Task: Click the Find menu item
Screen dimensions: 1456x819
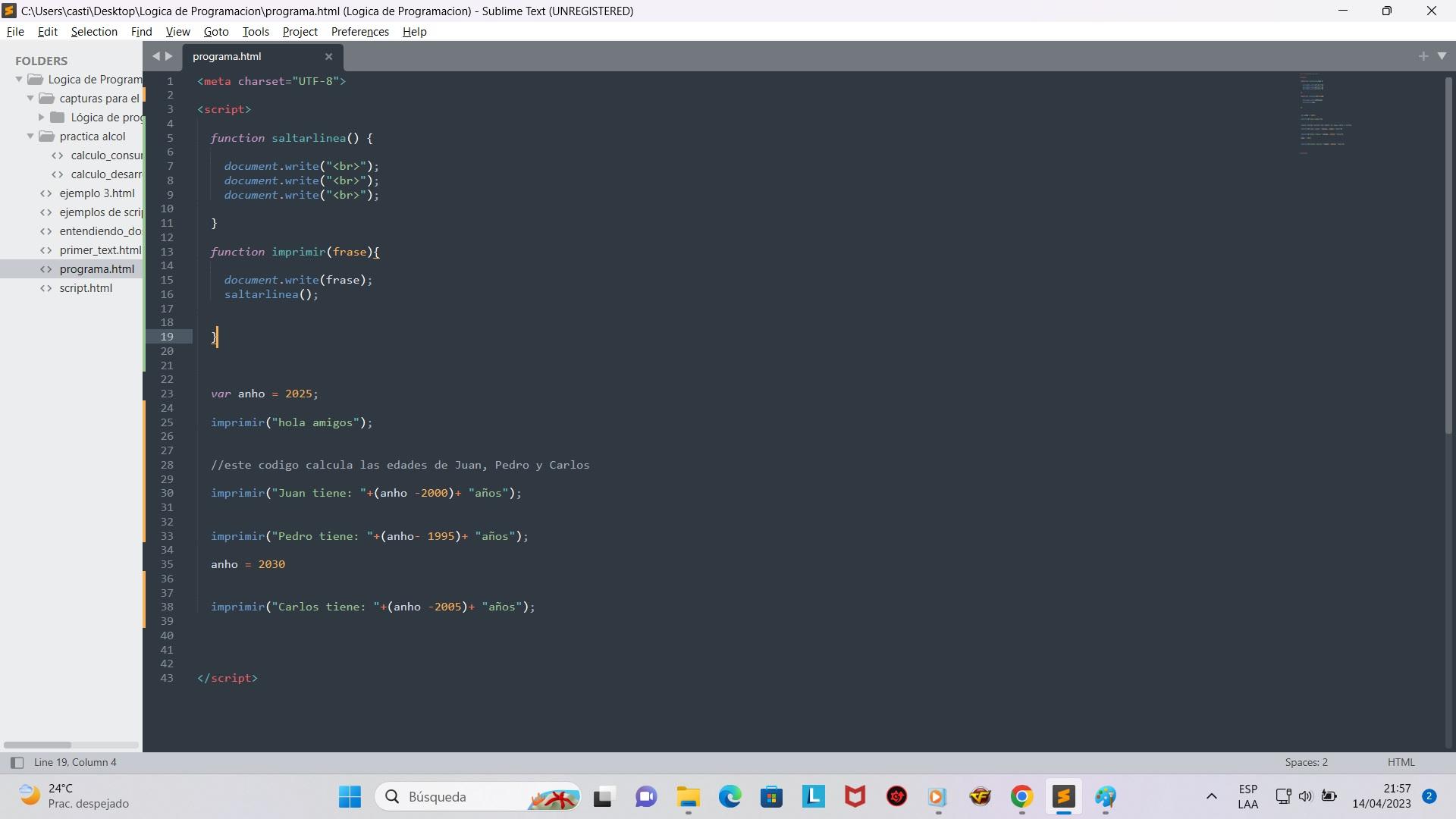Action: point(140,31)
